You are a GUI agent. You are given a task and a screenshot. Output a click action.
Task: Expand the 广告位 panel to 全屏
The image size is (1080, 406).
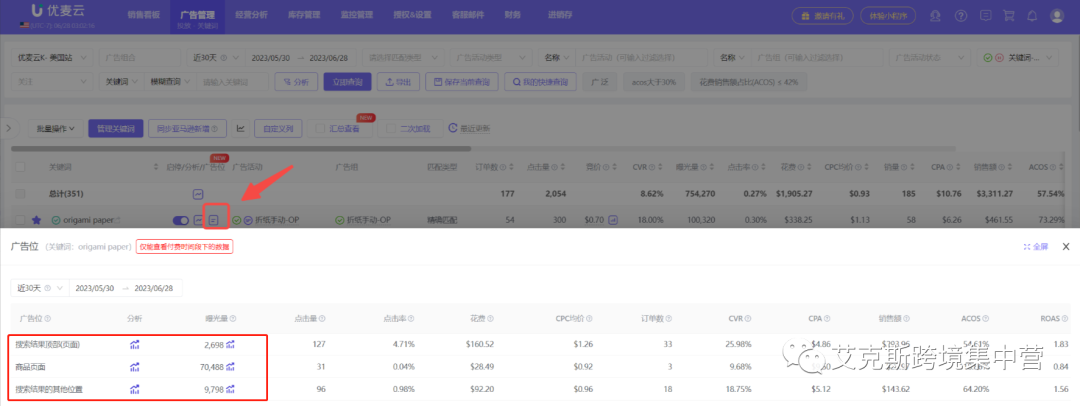click(1036, 247)
